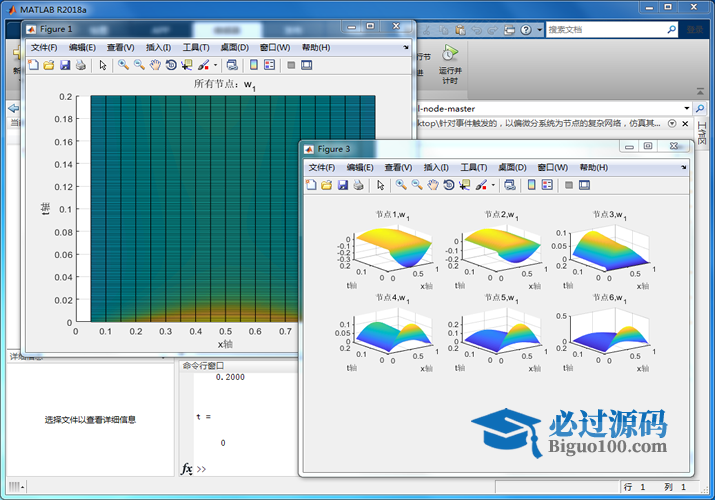
Task: Activate Pan hand tool in Figure 1
Action: [x=155, y=65]
